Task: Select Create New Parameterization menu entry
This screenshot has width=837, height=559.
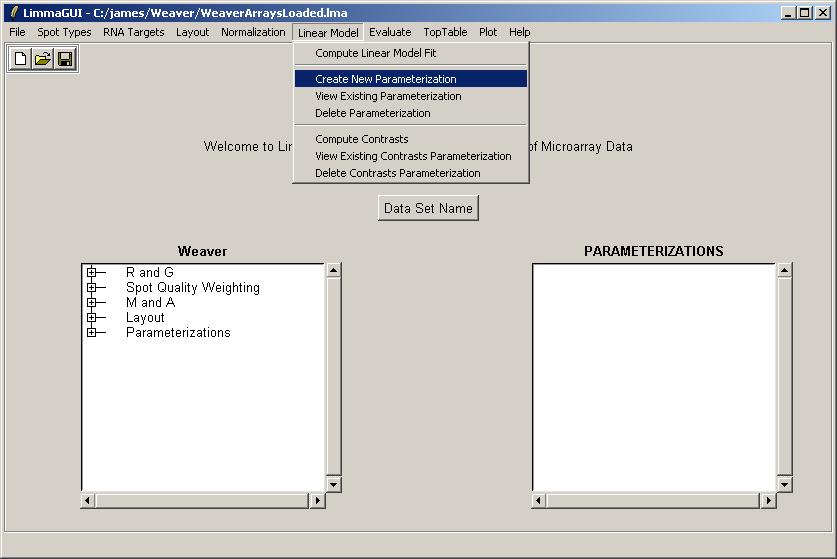Action: click(385, 79)
